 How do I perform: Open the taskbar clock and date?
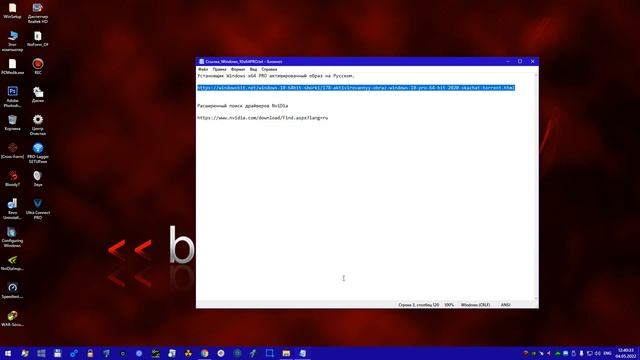click(626, 353)
